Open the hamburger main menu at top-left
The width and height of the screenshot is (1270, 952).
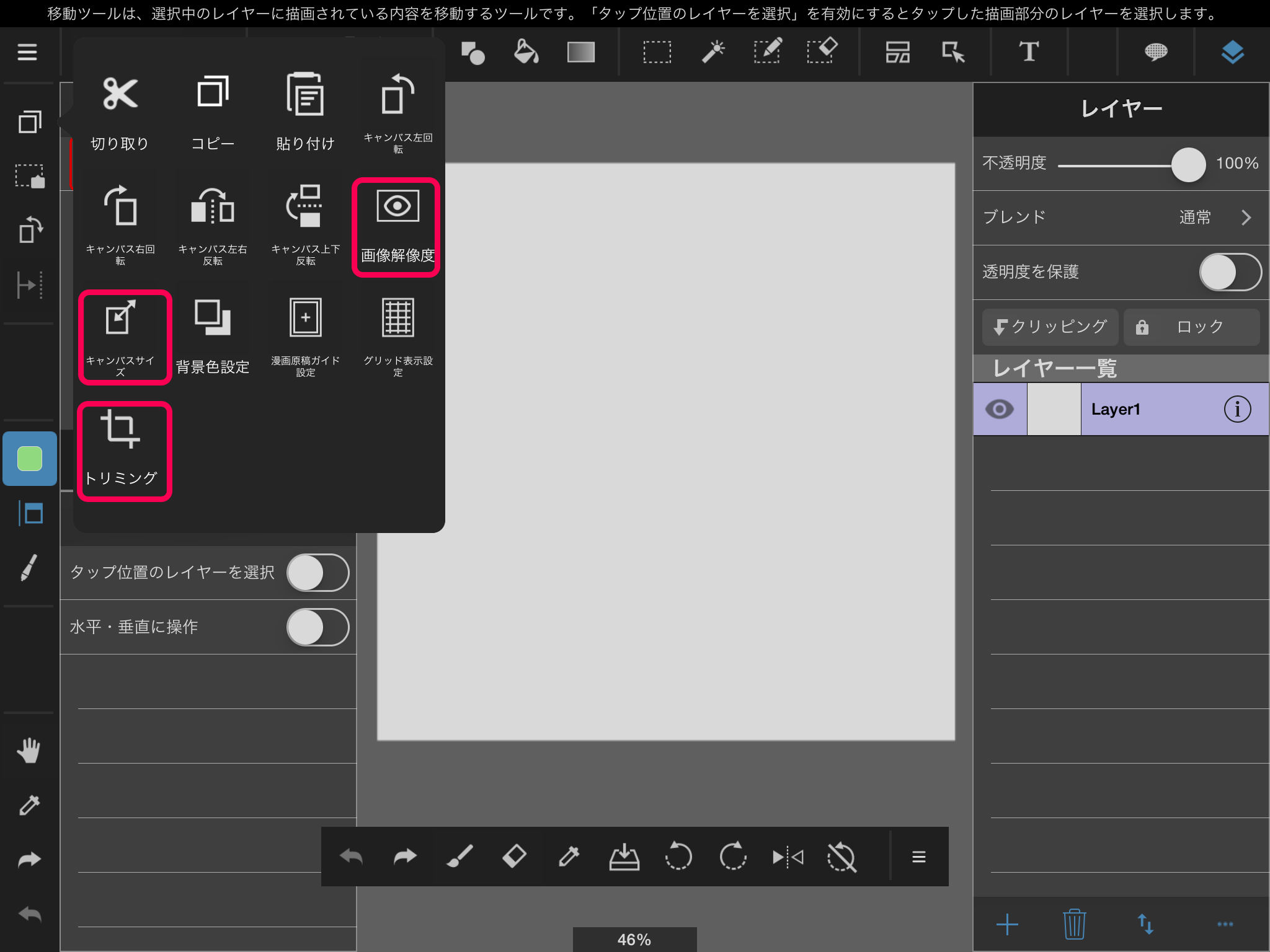(27, 52)
